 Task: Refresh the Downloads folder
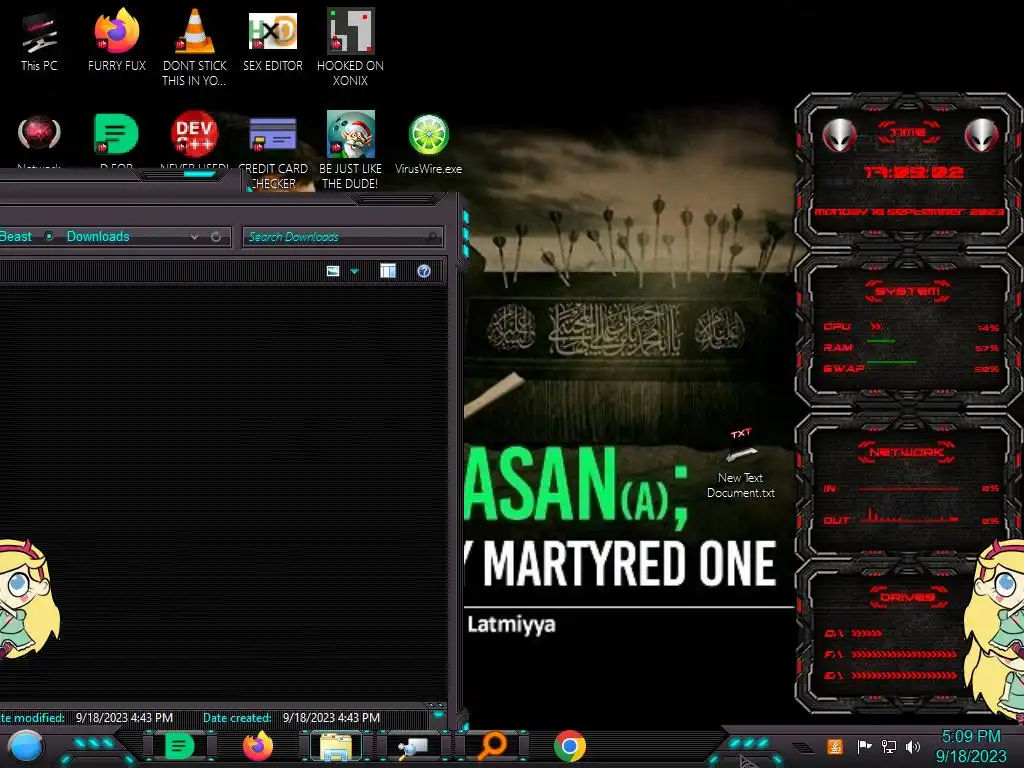(216, 237)
